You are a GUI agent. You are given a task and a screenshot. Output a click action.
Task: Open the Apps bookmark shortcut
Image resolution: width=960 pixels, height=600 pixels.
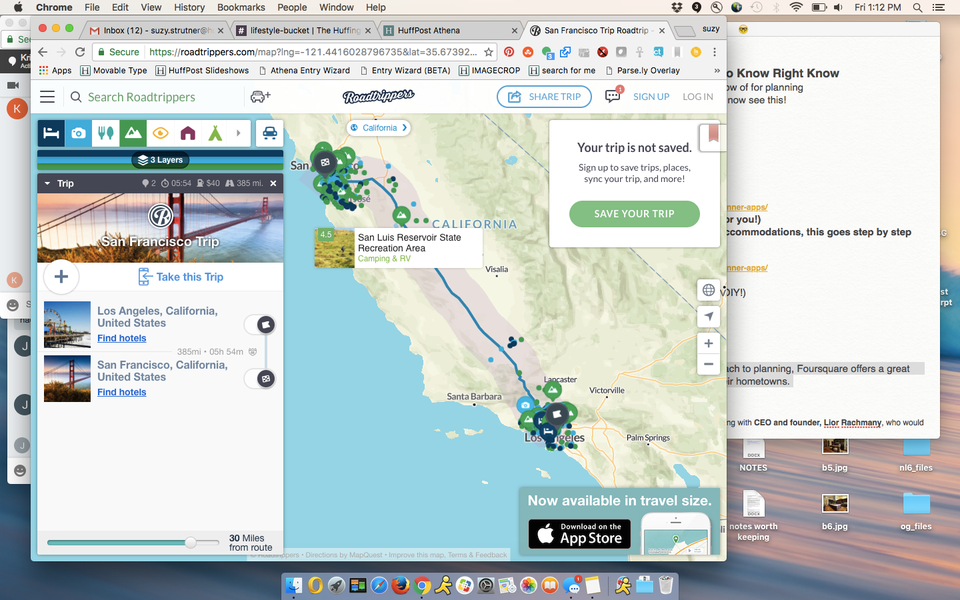coord(55,70)
